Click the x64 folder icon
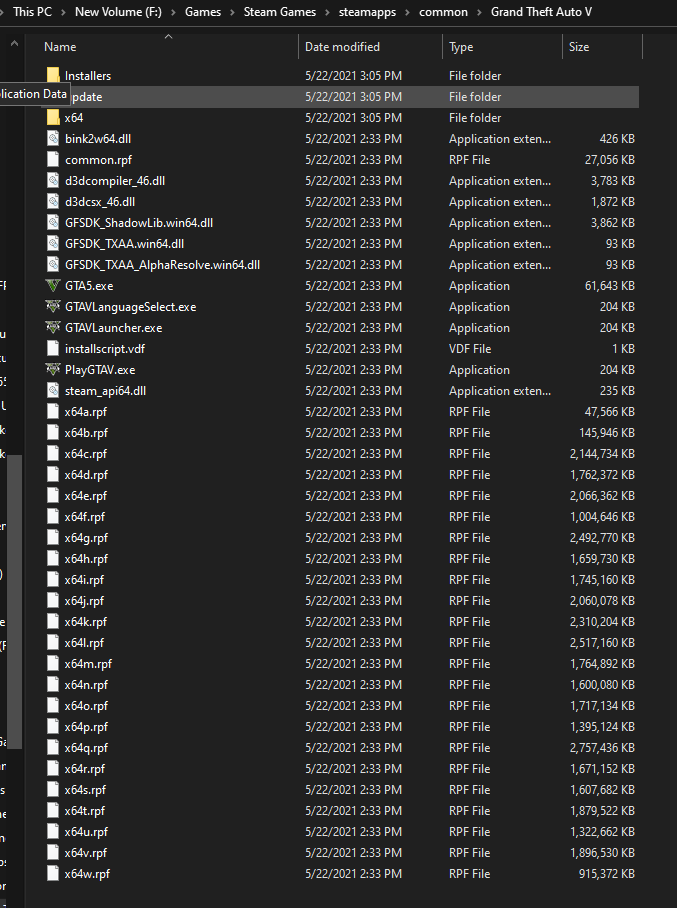 click(53, 118)
